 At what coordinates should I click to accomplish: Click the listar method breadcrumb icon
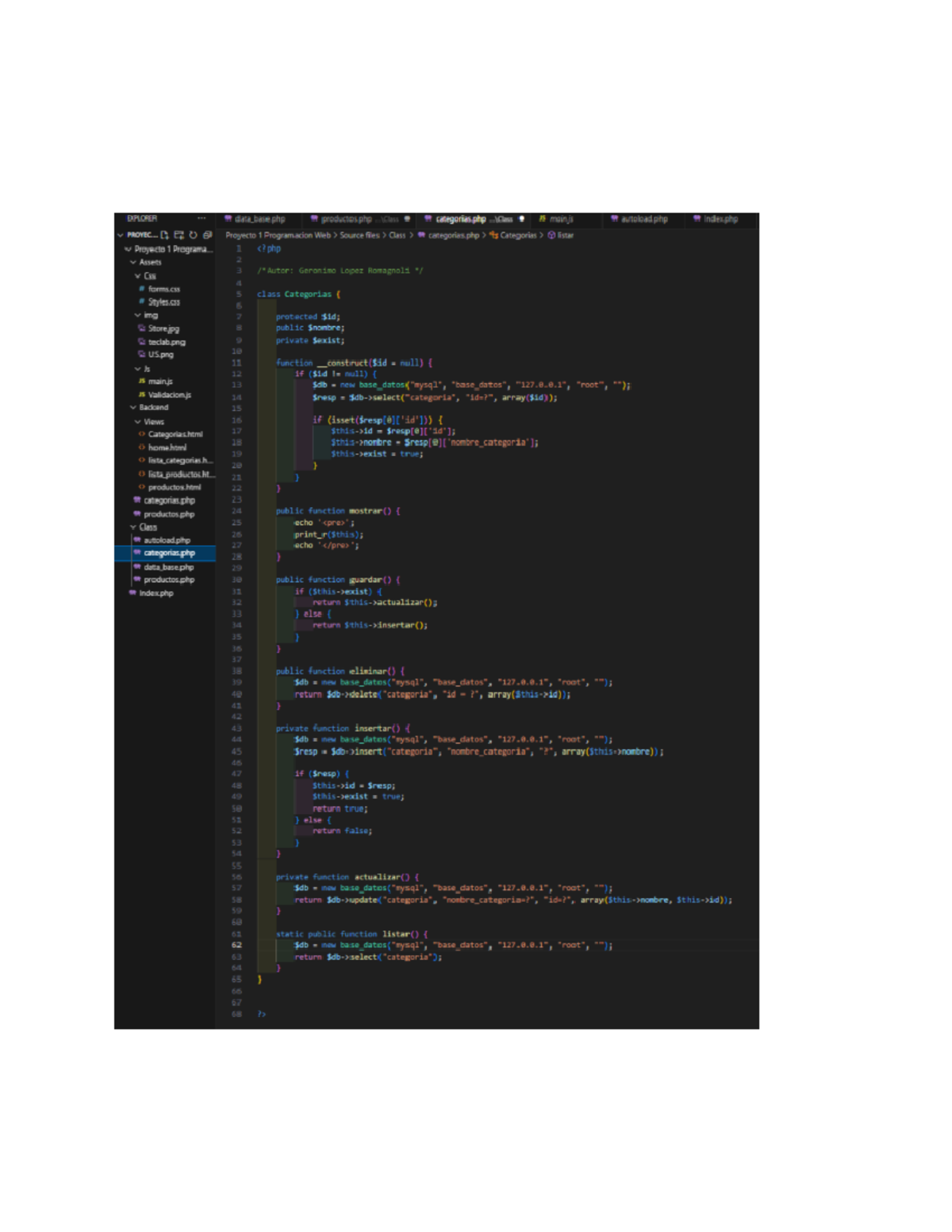coord(551,236)
